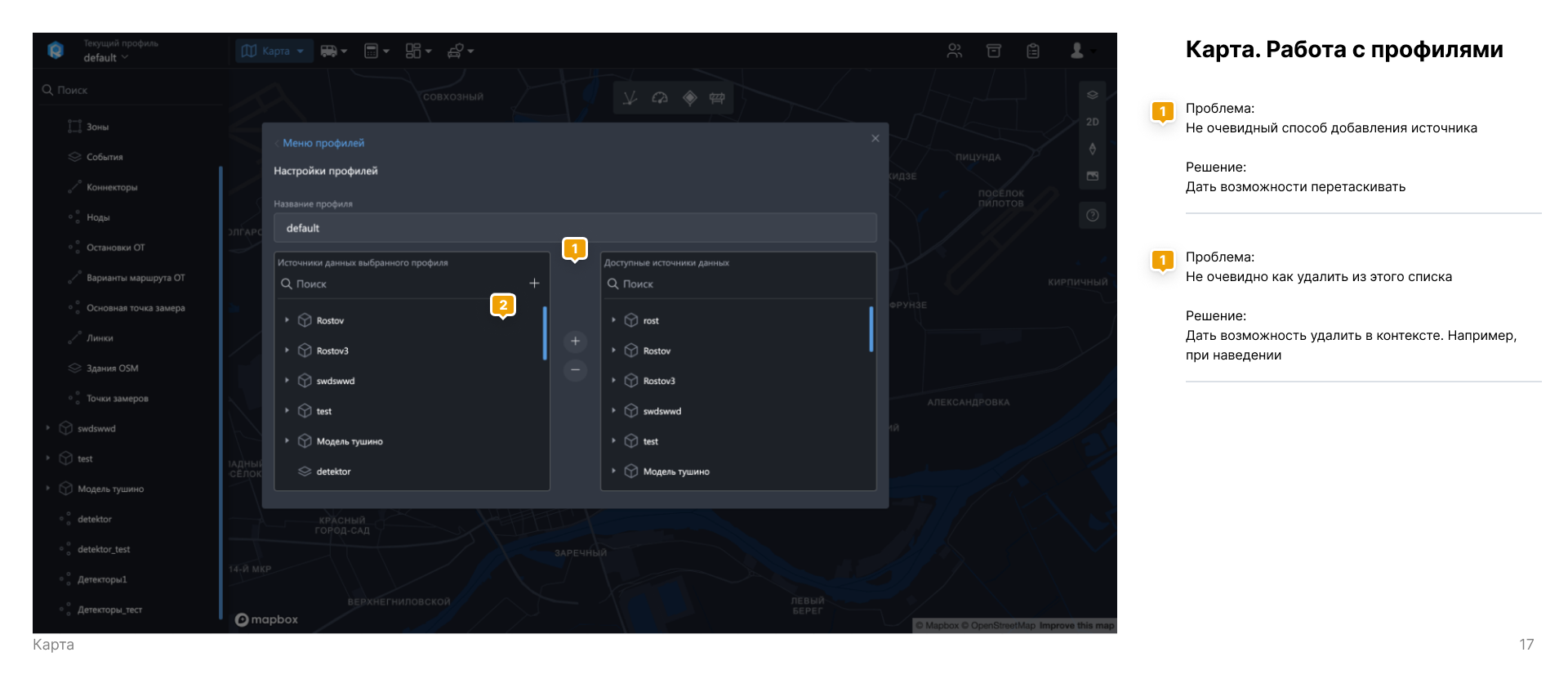Select the diamond road sign map tool
This screenshot has height=688, width=1568.
point(690,98)
